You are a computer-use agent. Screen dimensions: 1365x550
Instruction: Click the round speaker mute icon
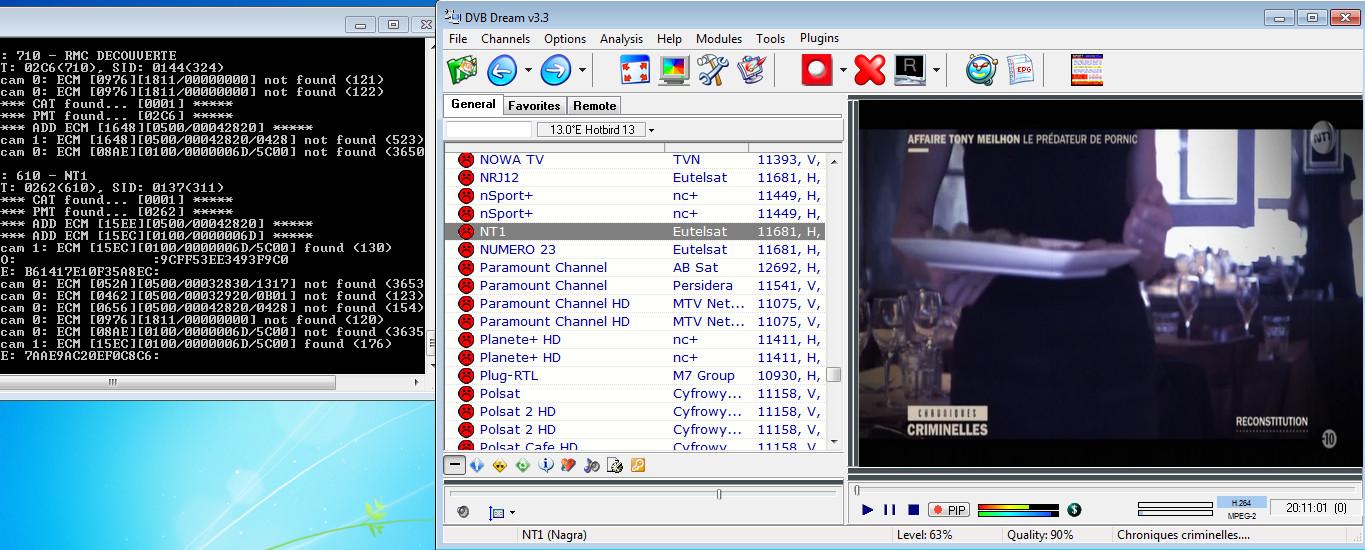[463, 512]
